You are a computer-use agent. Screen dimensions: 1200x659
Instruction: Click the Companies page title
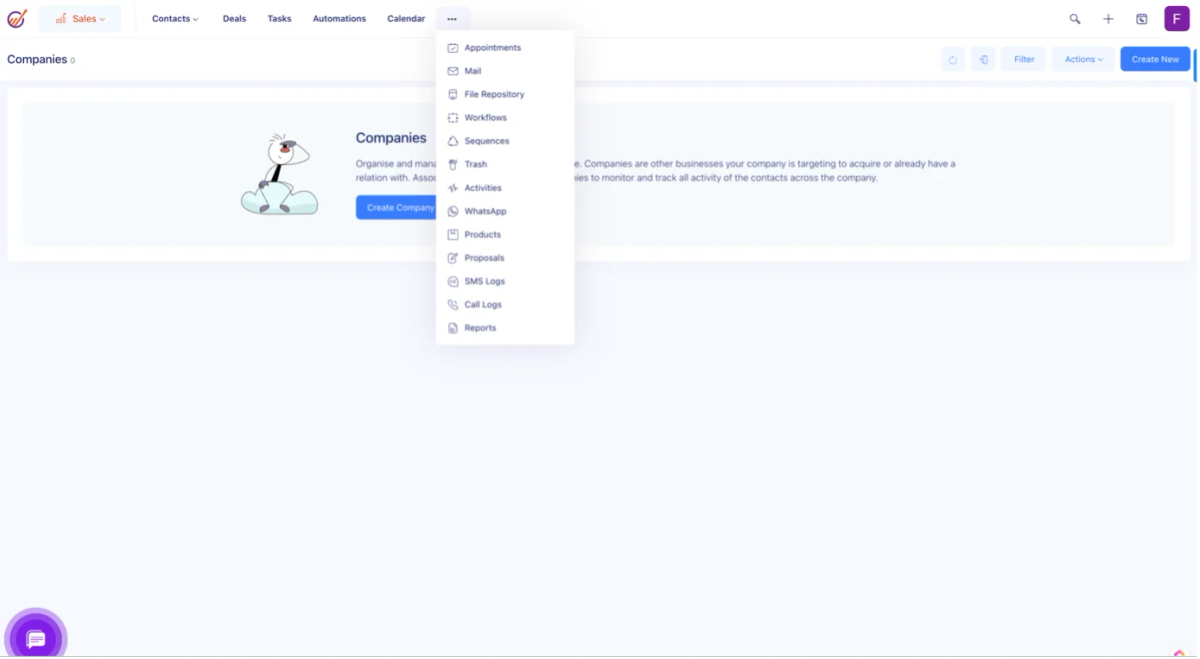point(37,59)
